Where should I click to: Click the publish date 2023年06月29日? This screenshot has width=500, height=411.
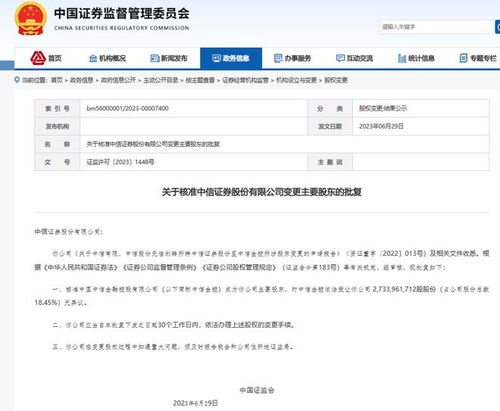tap(381, 126)
